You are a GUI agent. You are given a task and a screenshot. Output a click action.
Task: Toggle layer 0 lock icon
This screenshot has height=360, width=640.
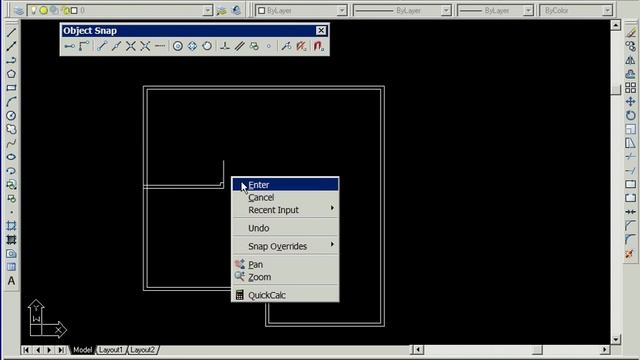(65, 10)
